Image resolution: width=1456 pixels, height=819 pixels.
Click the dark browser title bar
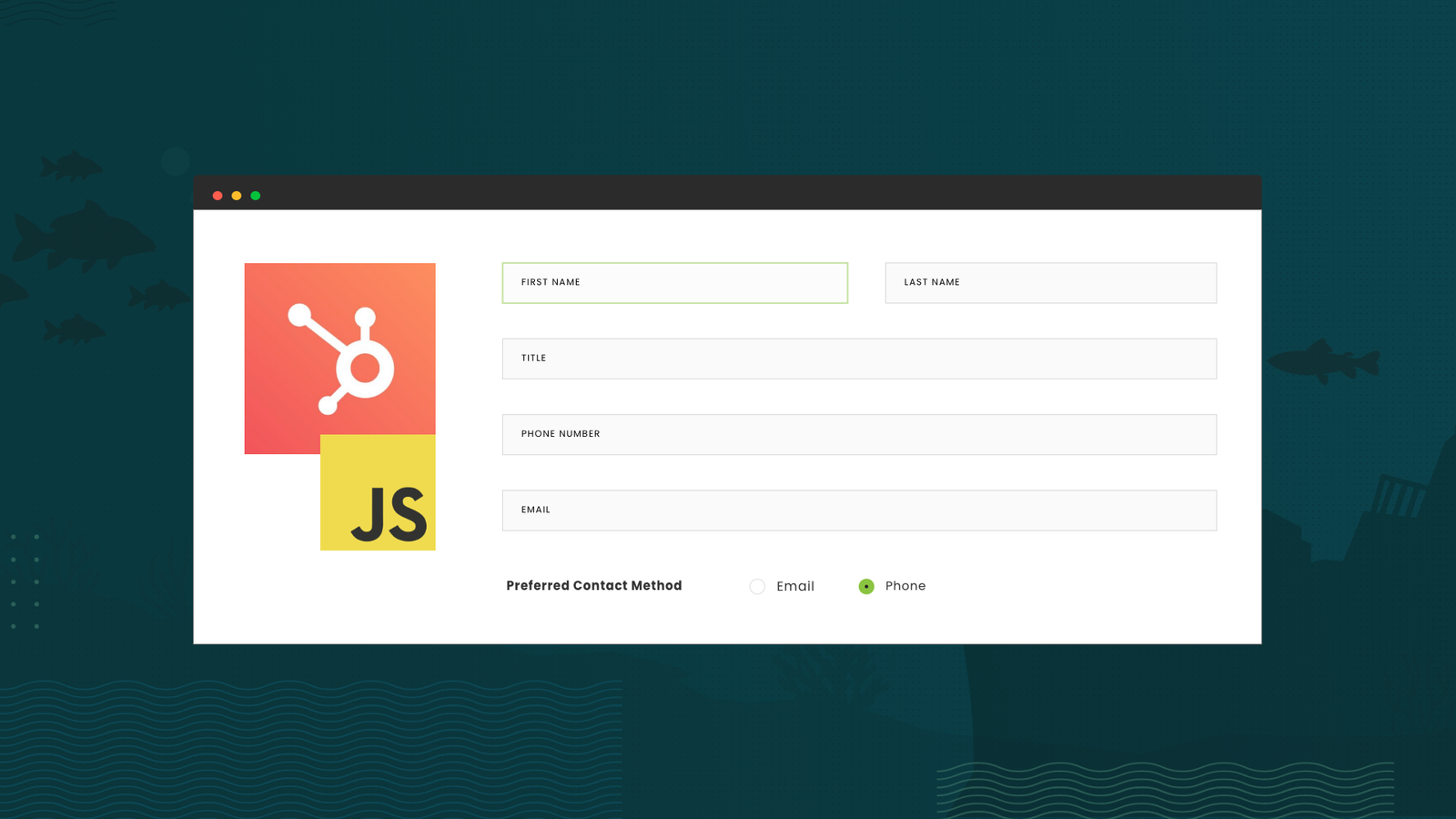click(728, 193)
